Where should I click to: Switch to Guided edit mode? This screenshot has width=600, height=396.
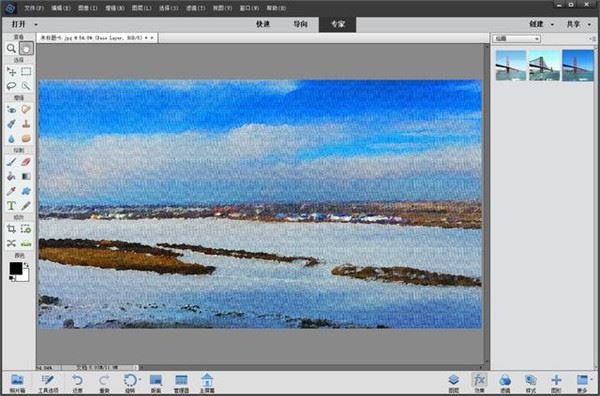(x=300, y=24)
